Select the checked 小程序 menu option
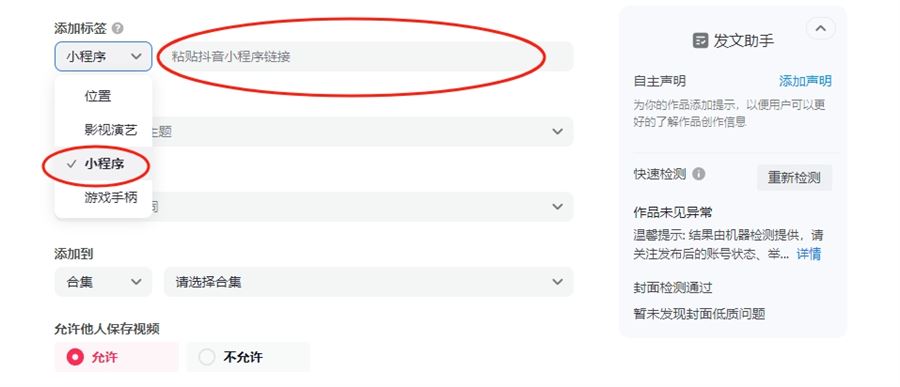This screenshot has height=387, width=900. pyautogui.click(x=103, y=164)
